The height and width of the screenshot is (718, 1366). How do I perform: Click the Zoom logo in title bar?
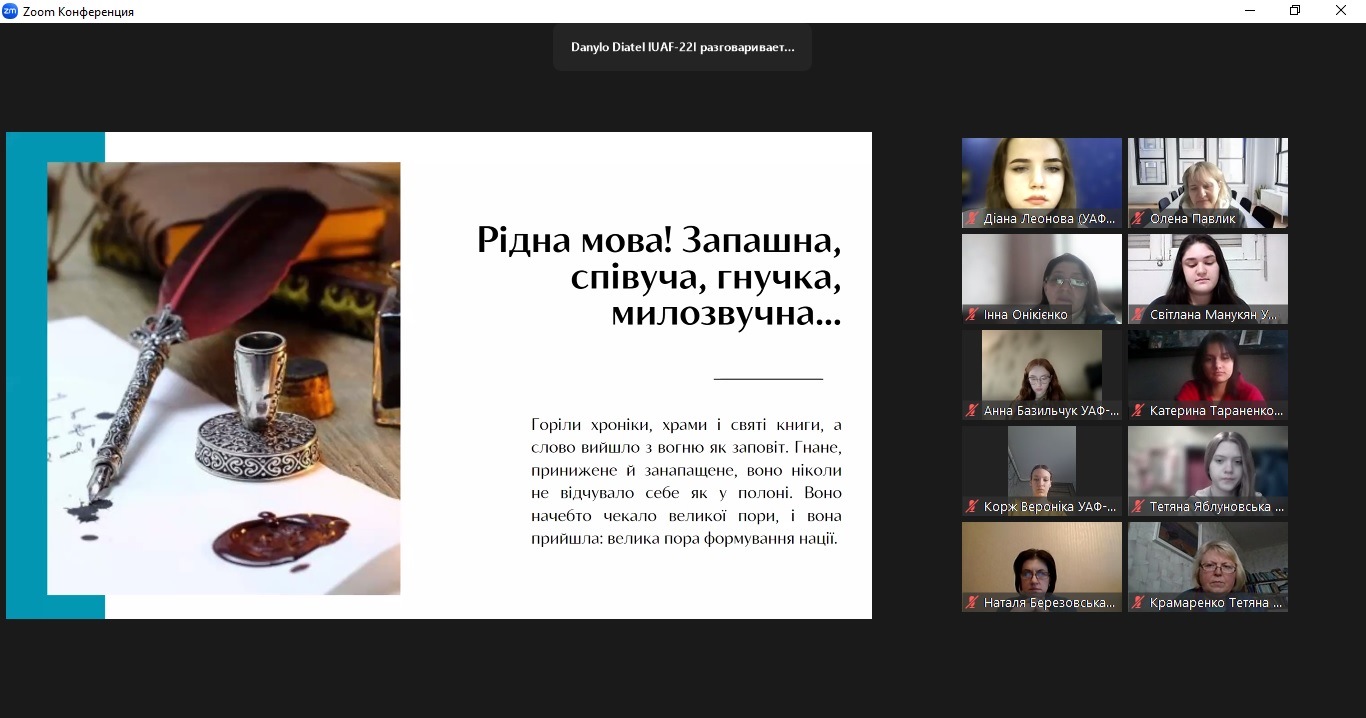(x=10, y=11)
